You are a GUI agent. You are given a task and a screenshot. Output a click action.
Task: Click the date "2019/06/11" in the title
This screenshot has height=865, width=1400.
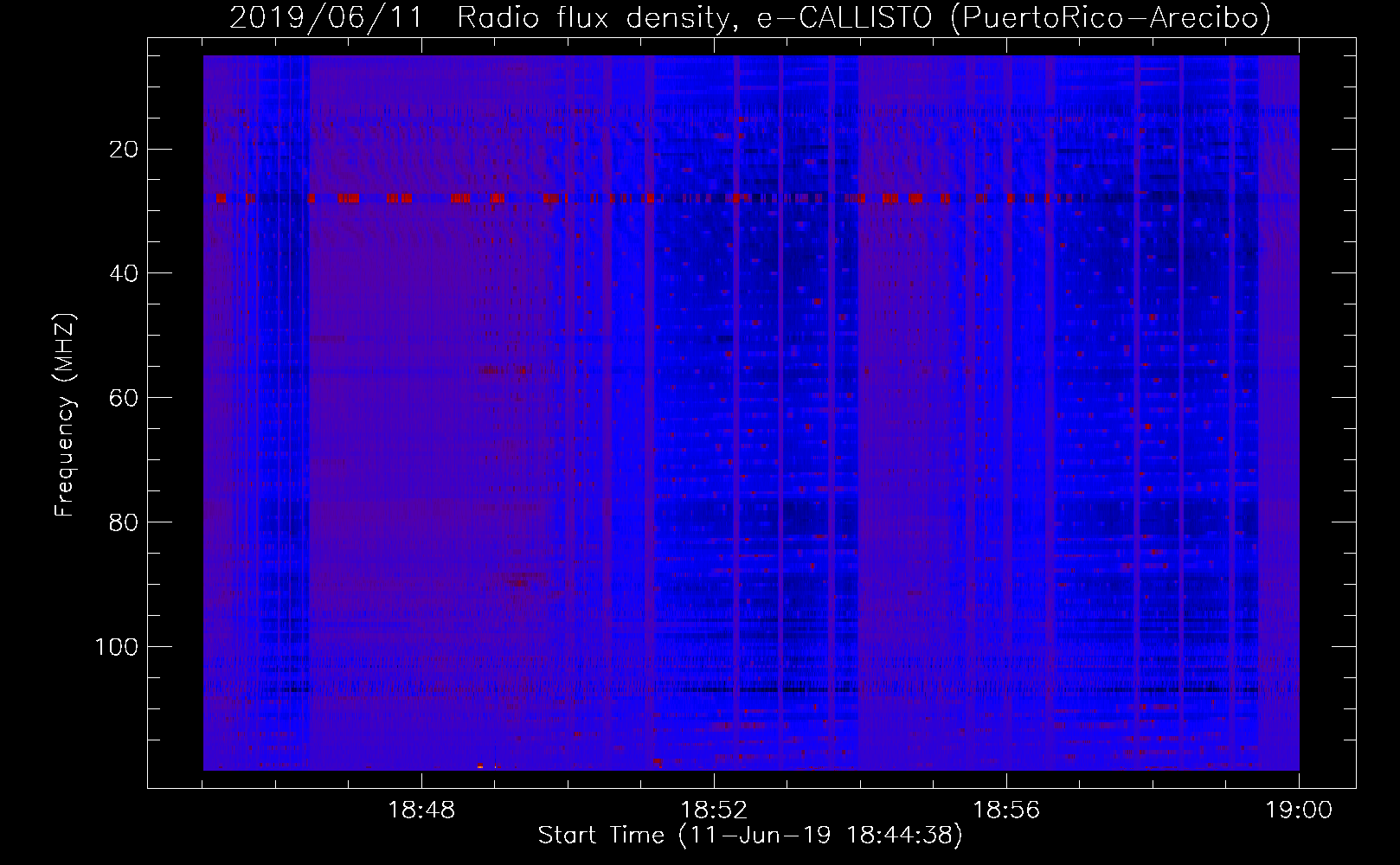click(327, 17)
